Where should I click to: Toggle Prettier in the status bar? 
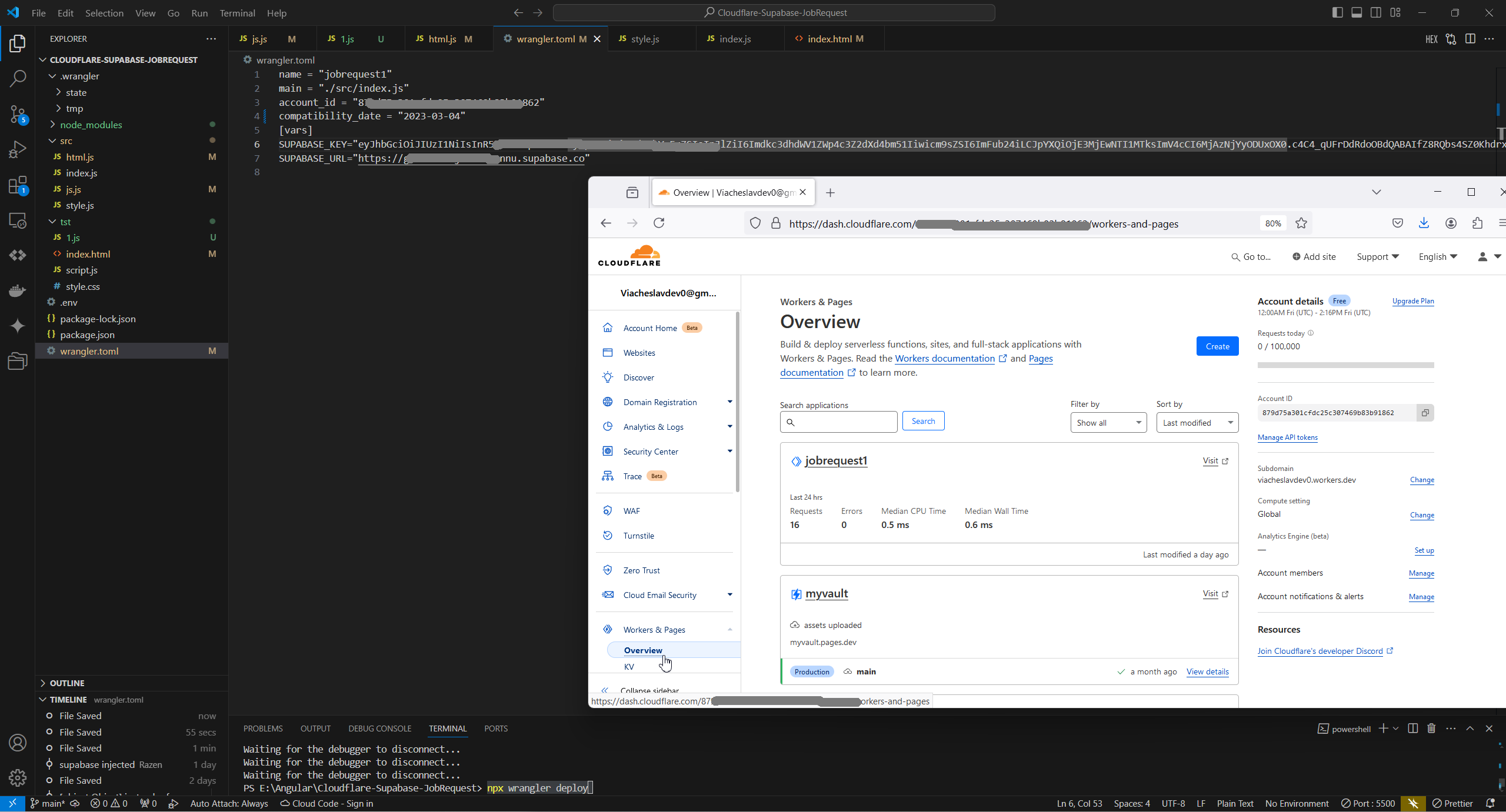(x=1452, y=803)
